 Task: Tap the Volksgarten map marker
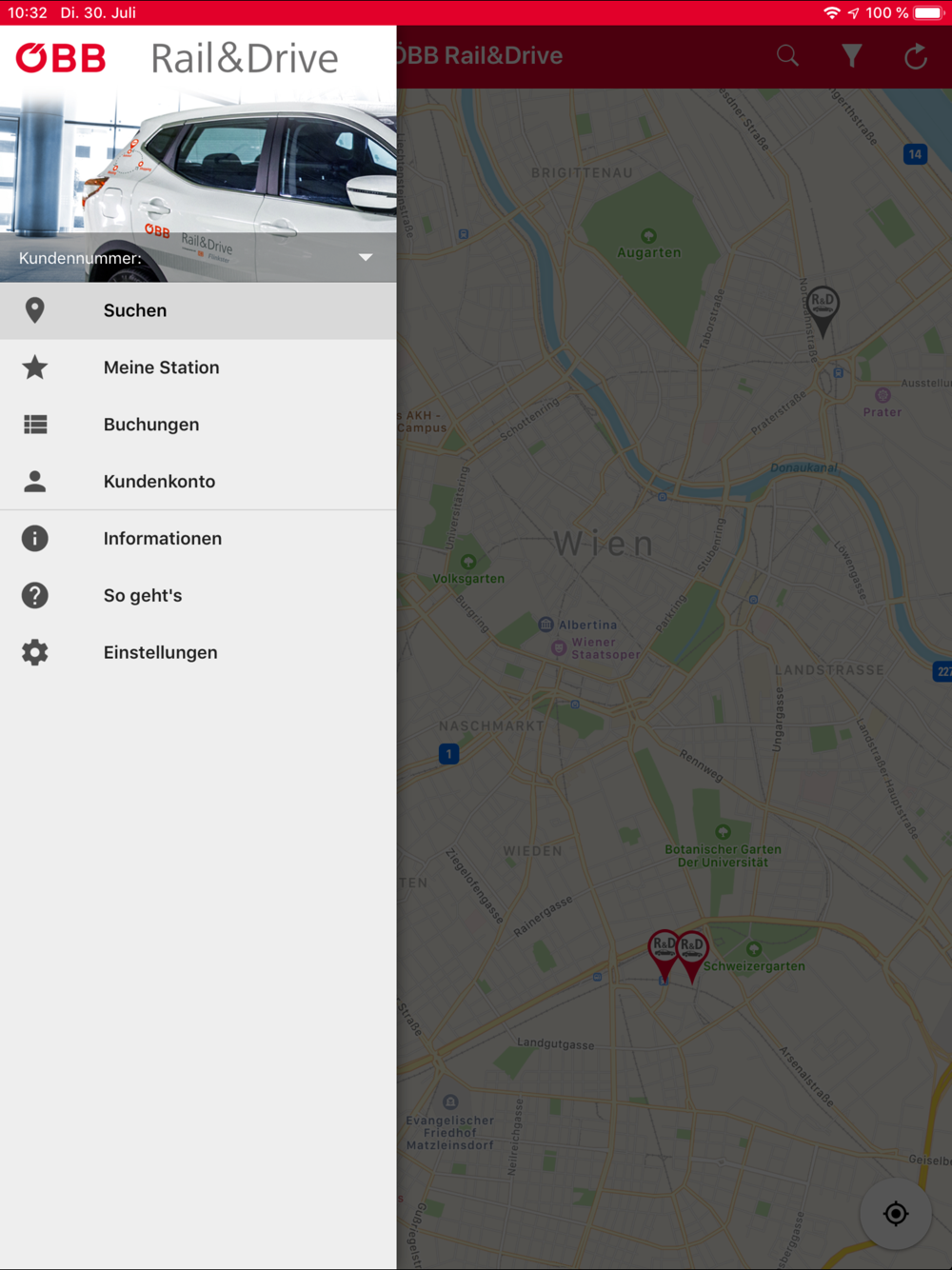(468, 562)
